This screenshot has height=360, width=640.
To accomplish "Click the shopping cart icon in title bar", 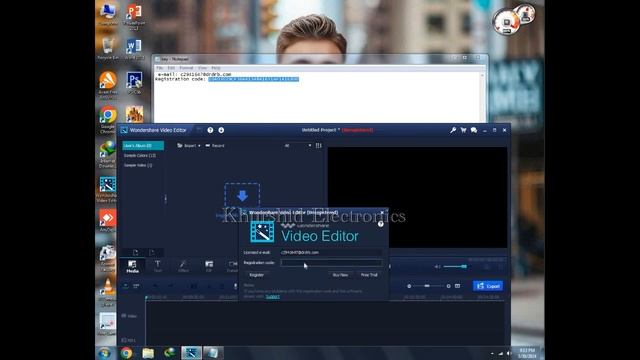I will pyautogui.click(x=463, y=130).
